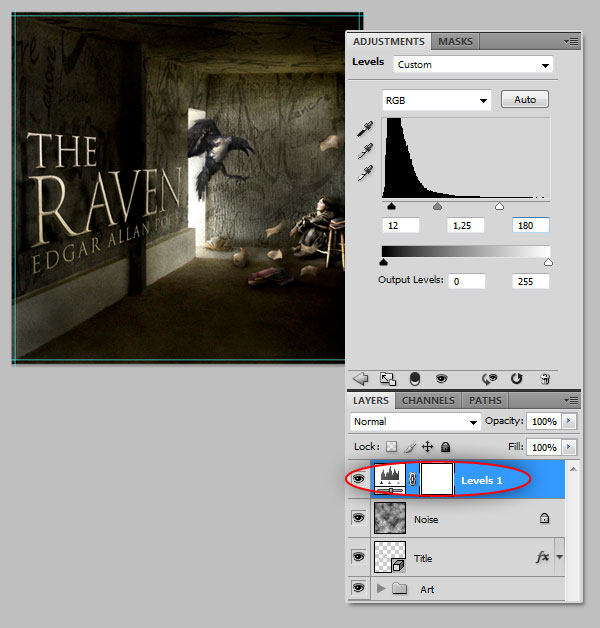Viewport: 600px width, 628px height.
Task: Click the Fill field showing 100%
Action: click(544, 447)
